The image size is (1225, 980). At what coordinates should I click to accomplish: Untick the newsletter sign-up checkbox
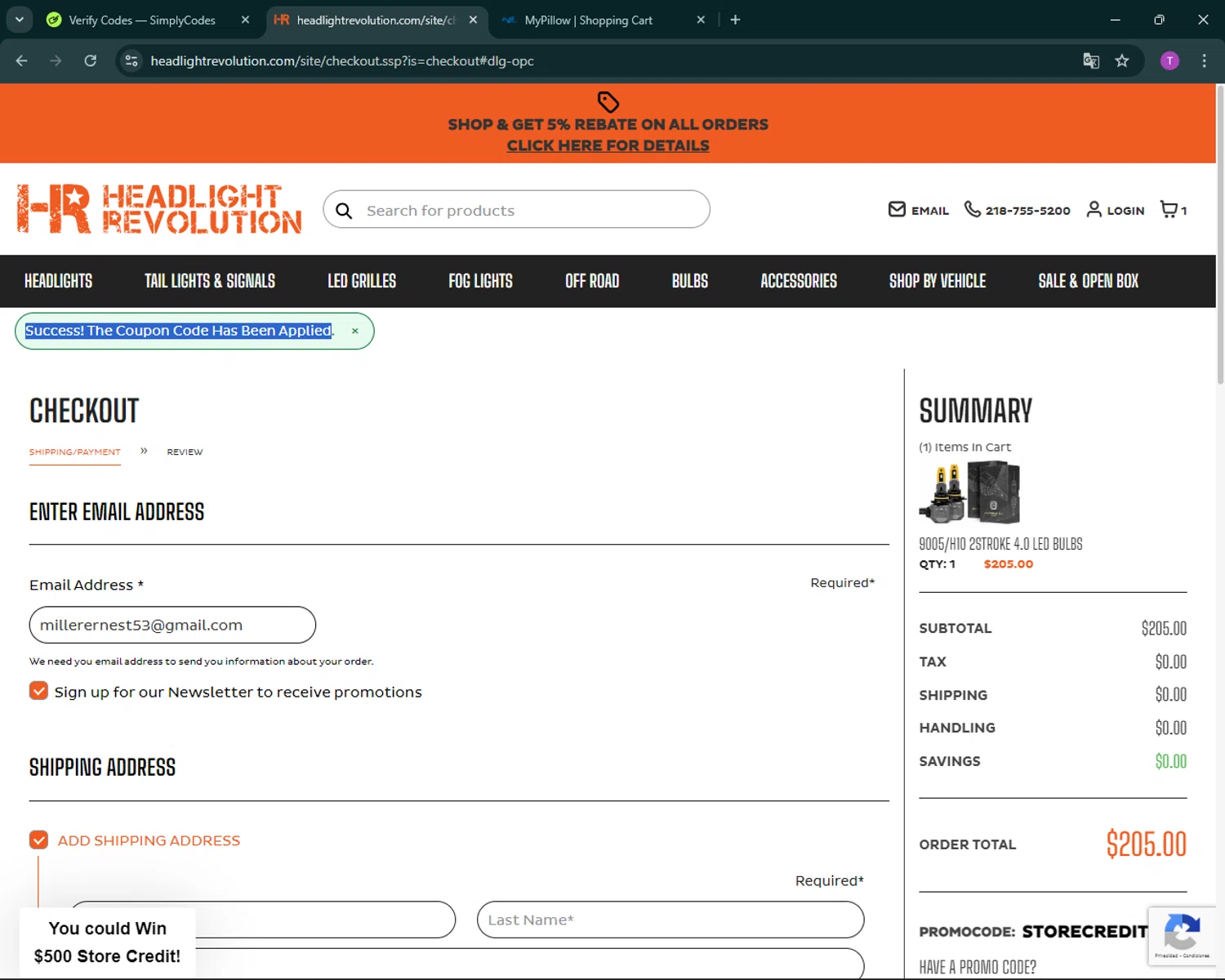click(x=38, y=691)
